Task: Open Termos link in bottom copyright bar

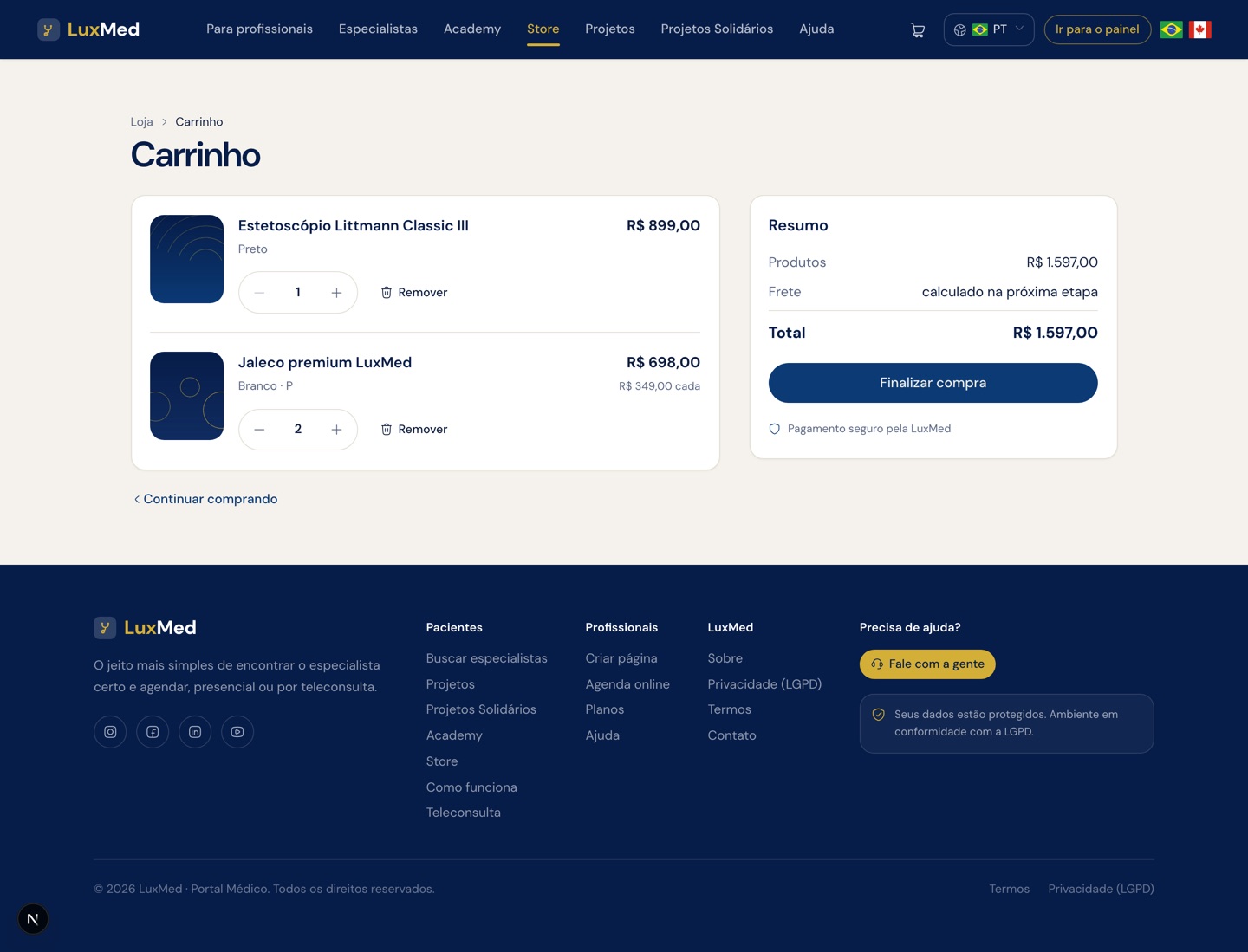Action: (x=1010, y=889)
